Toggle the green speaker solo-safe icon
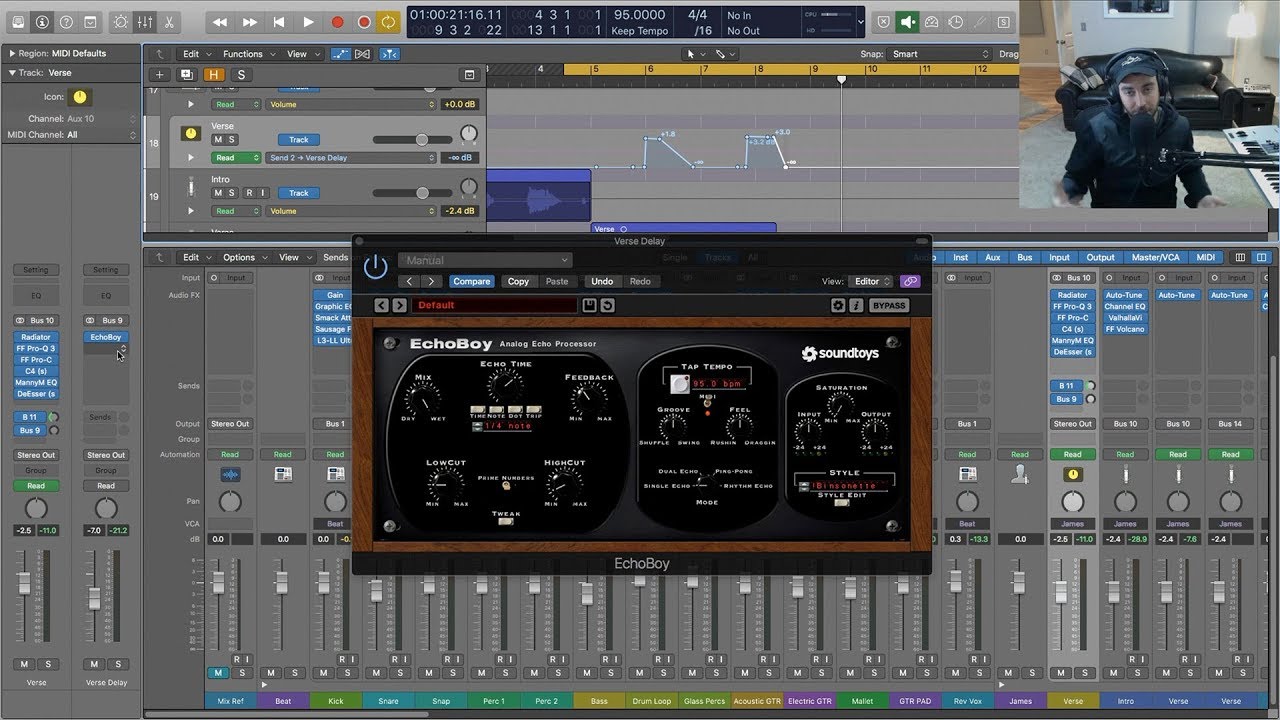 coord(907,22)
